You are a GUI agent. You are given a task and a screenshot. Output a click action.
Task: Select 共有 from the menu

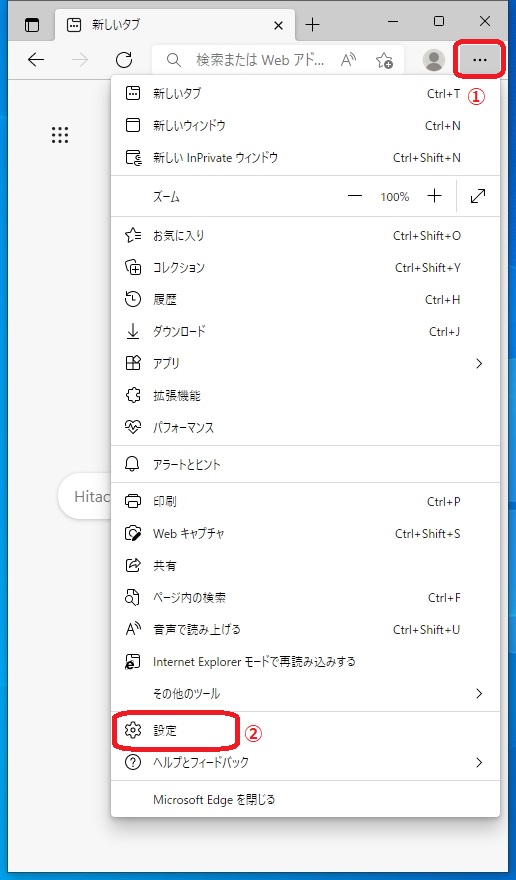tap(305, 565)
